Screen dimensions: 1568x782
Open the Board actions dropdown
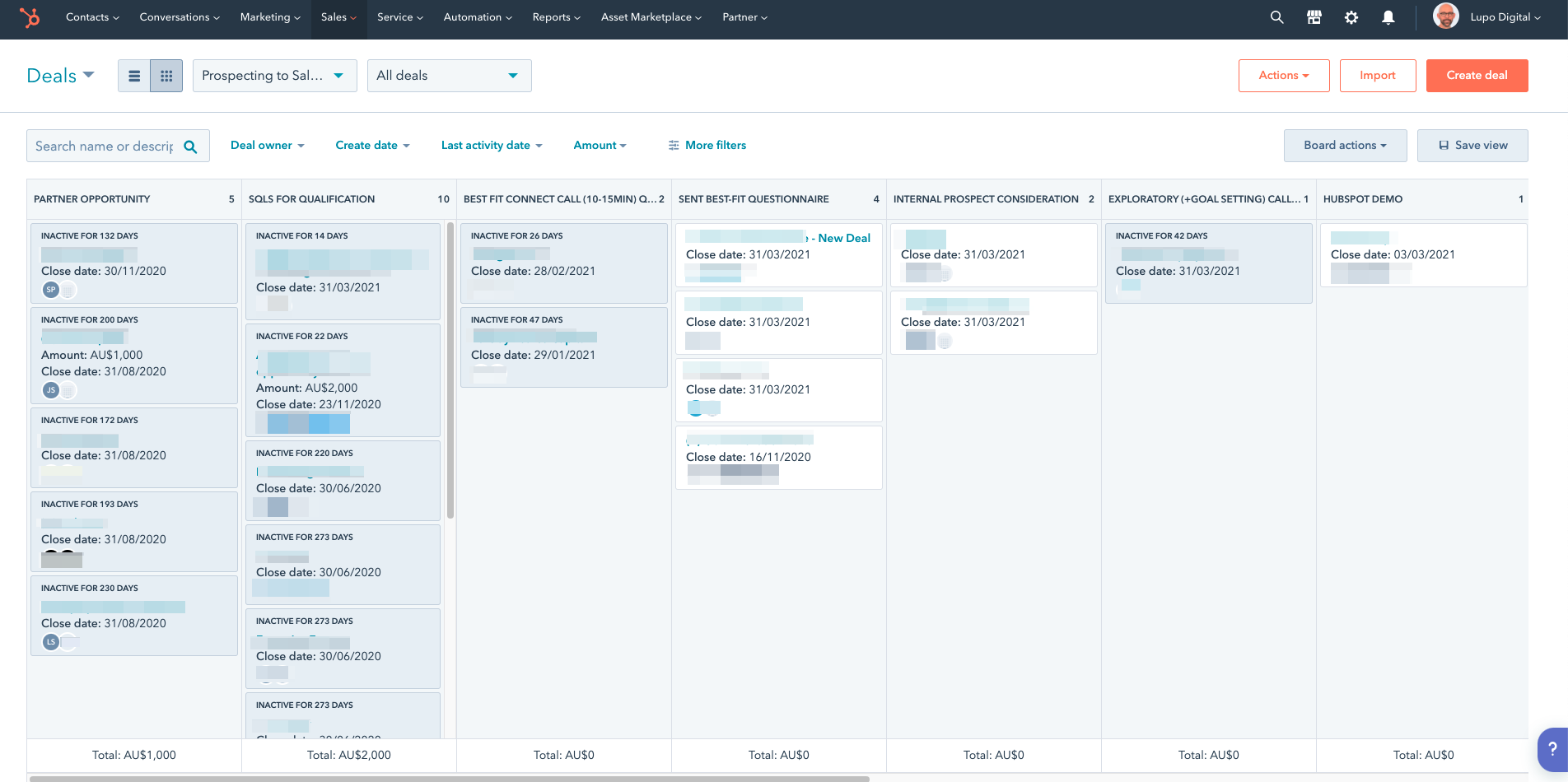click(1344, 145)
